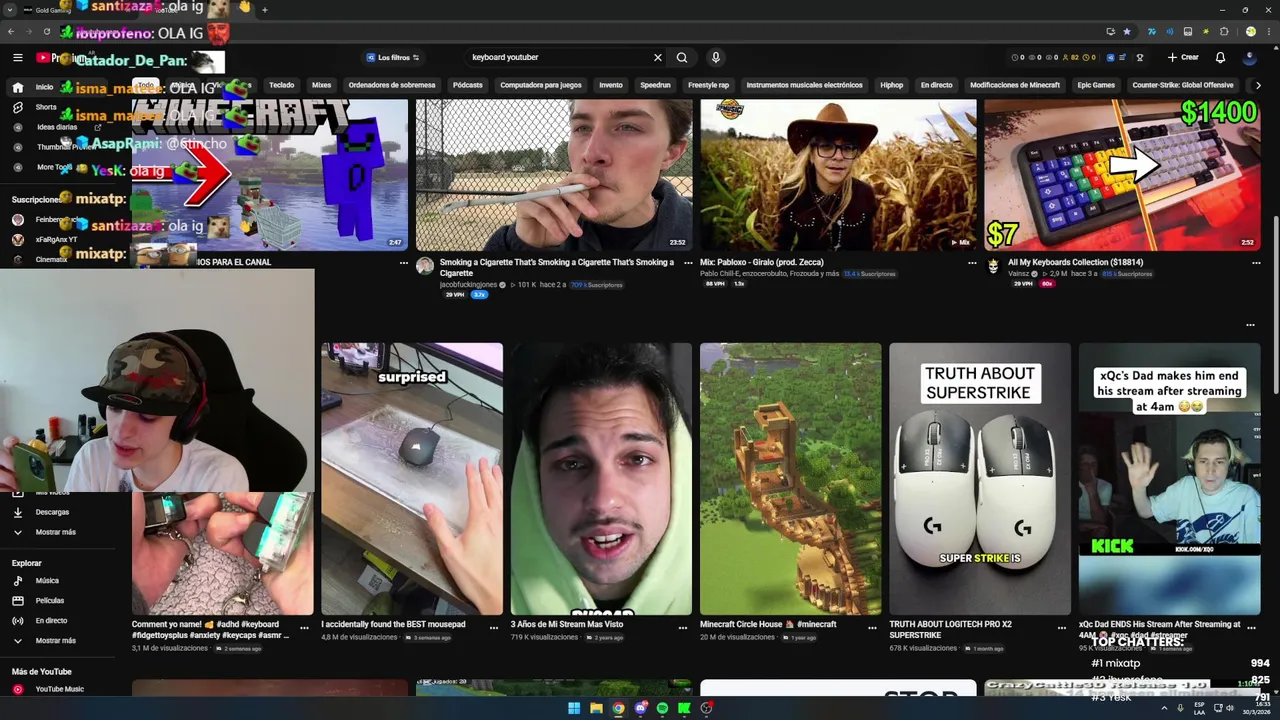Select the En directo filter chip
The height and width of the screenshot is (720, 1280).
coord(936,85)
